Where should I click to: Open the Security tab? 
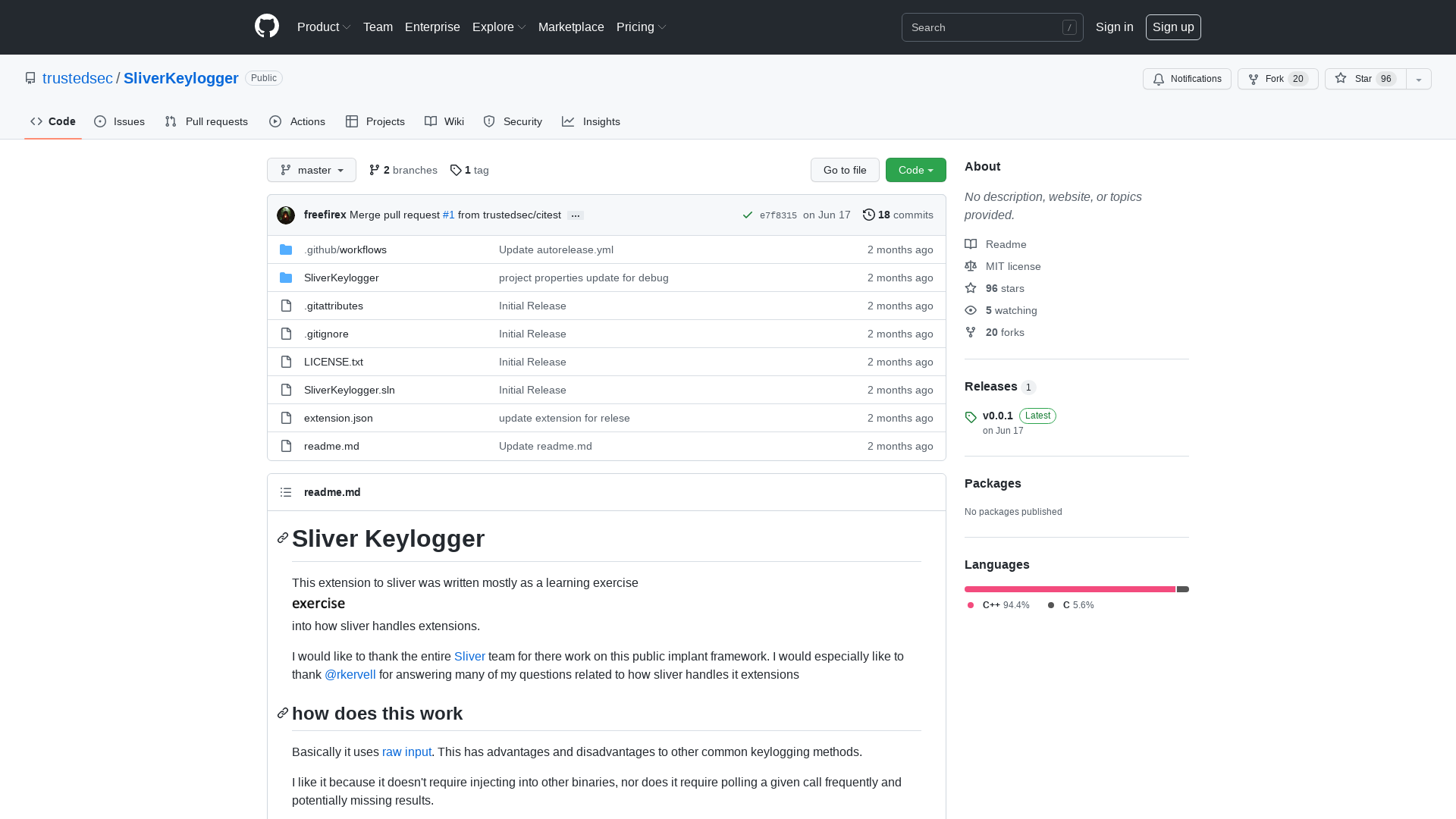coord(513,121)
